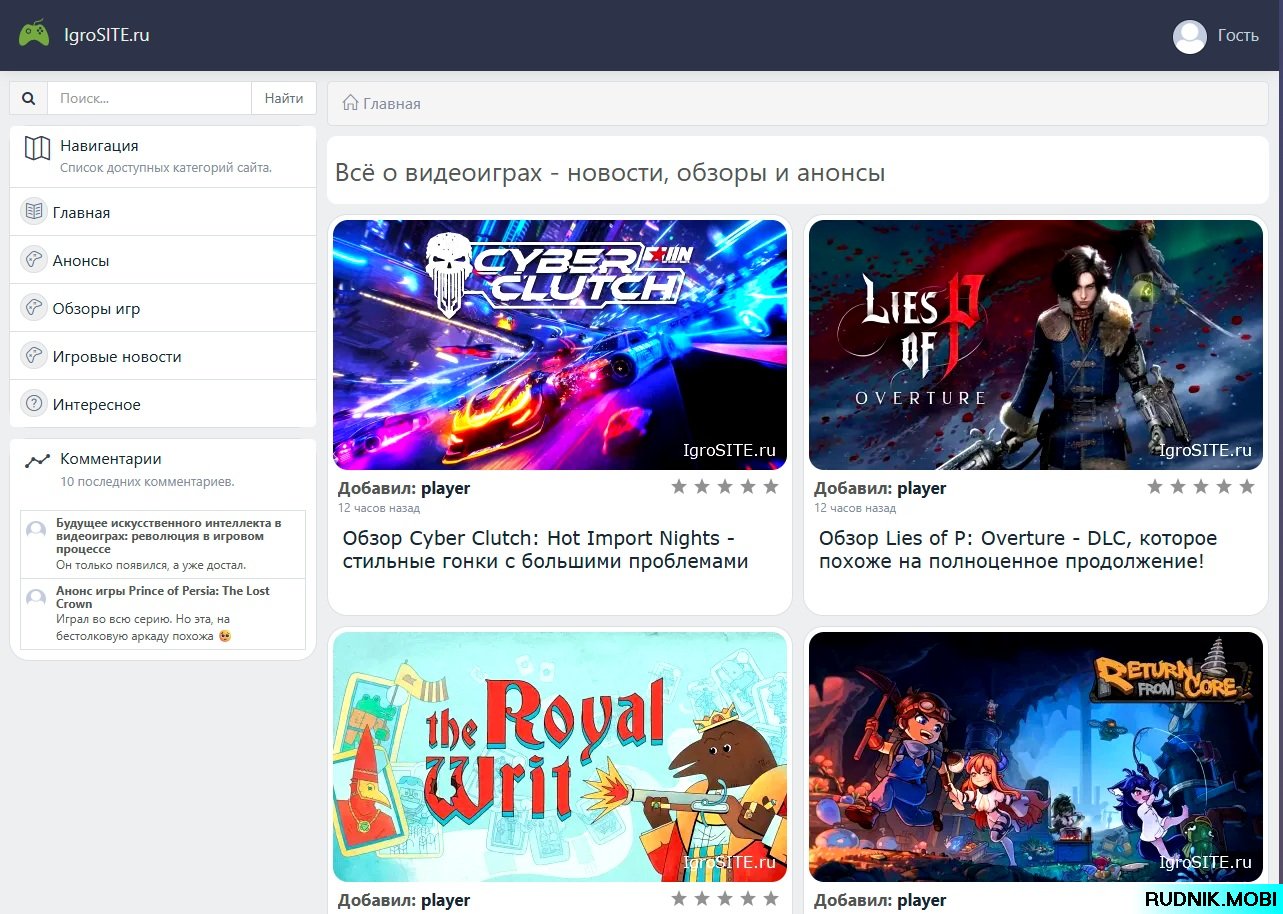Viewport: 1283px width, 914px height.
Task: Click the gamepad icon beside Анонсы
Action: [x=34, y=260]
